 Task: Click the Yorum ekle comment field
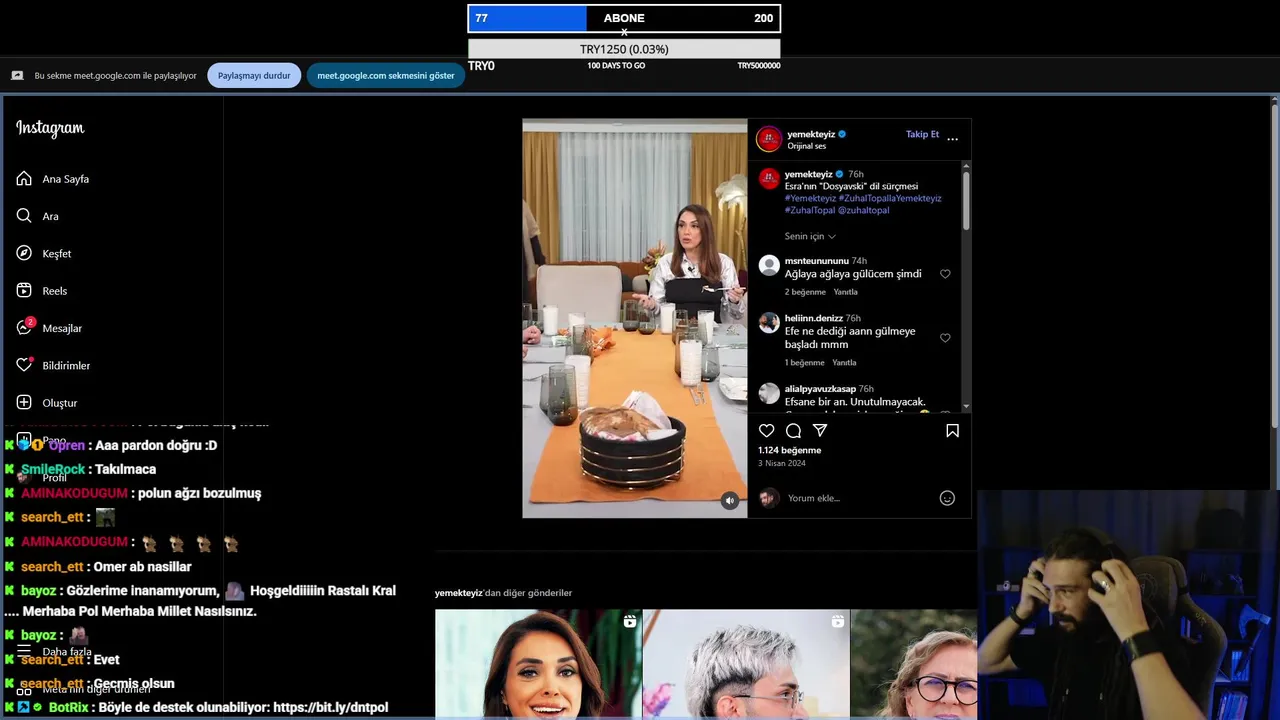tap(860, 498)
